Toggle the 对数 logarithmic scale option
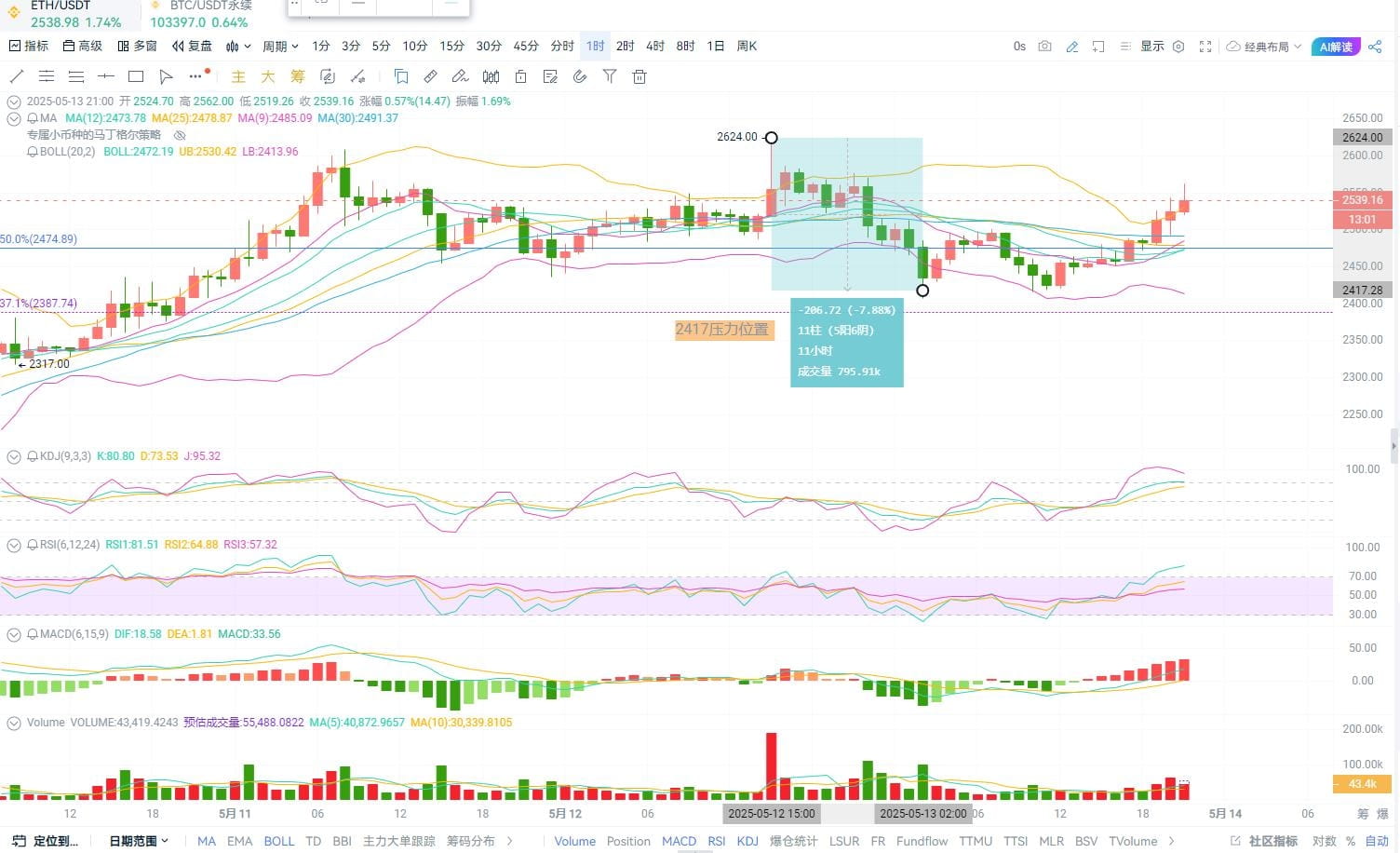Image resolution: width=1400 pixels, height=853 pixels. [x=1324, y=841]
